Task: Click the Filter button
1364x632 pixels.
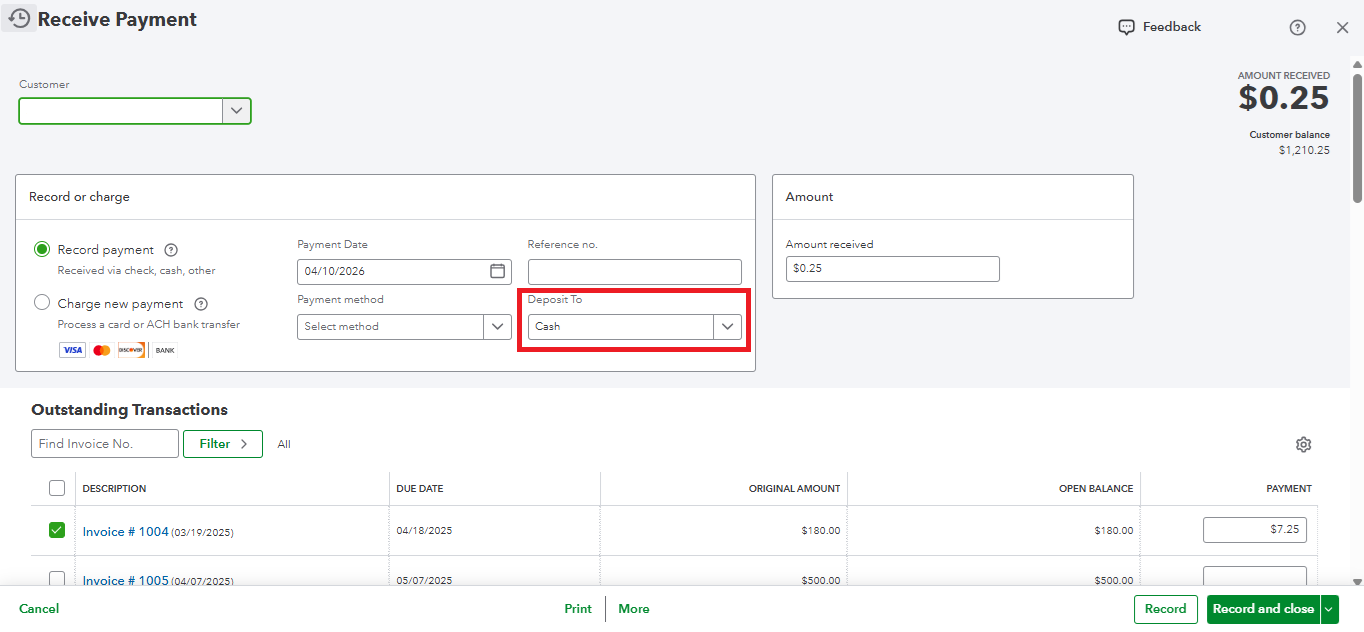Action: 222,444
